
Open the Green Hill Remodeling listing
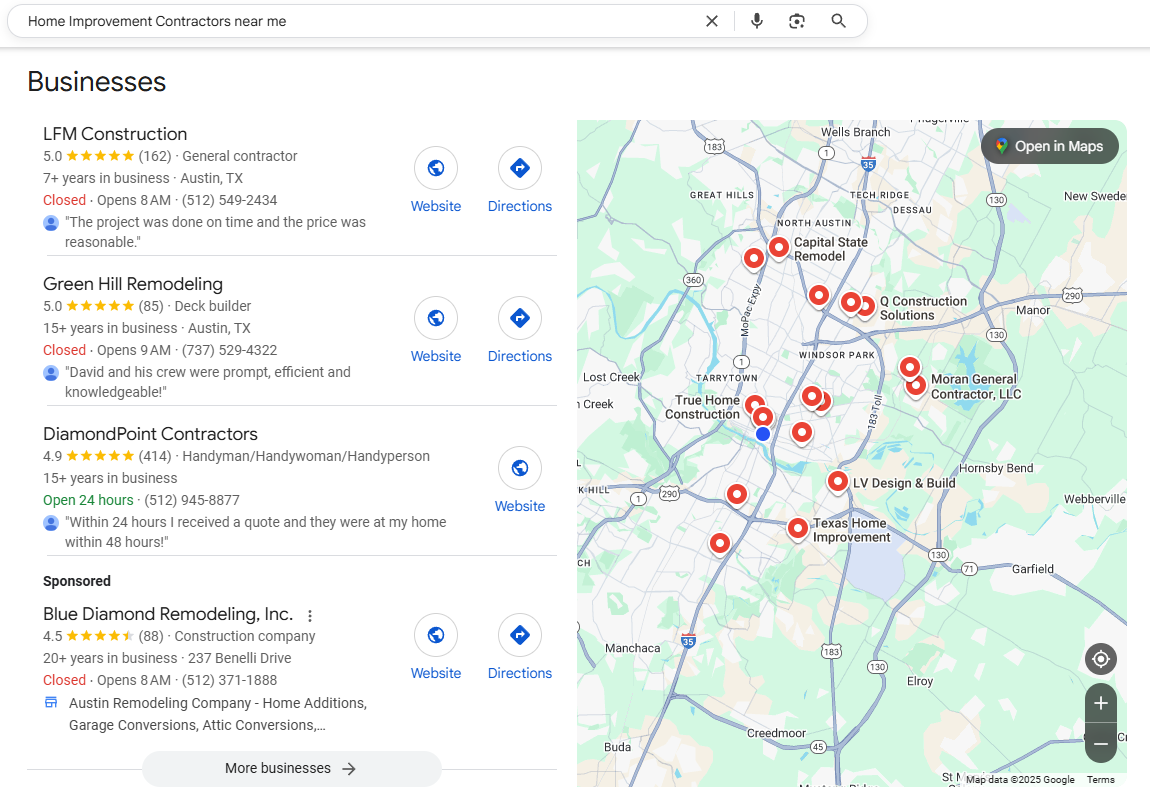click(133, 284)
